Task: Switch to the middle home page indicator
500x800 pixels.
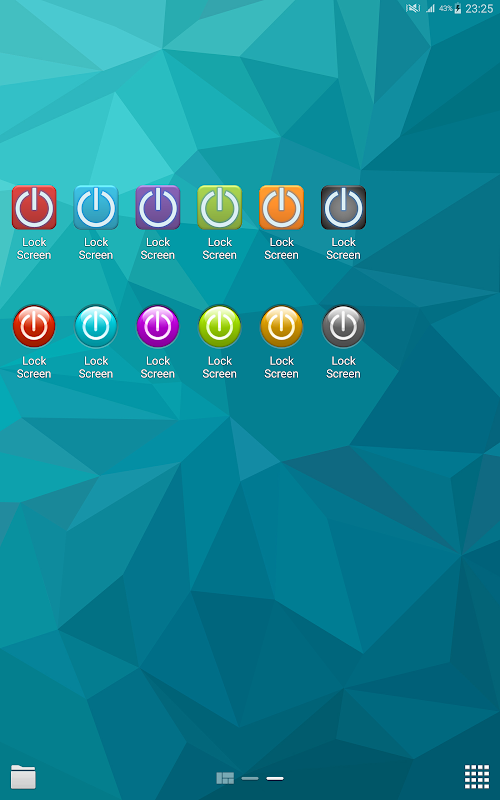Action: tap(250, 779)
